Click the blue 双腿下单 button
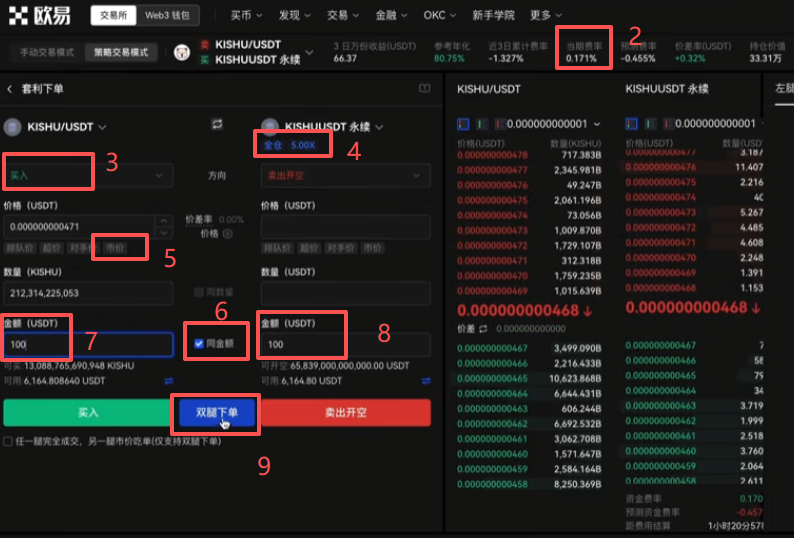 216,412
